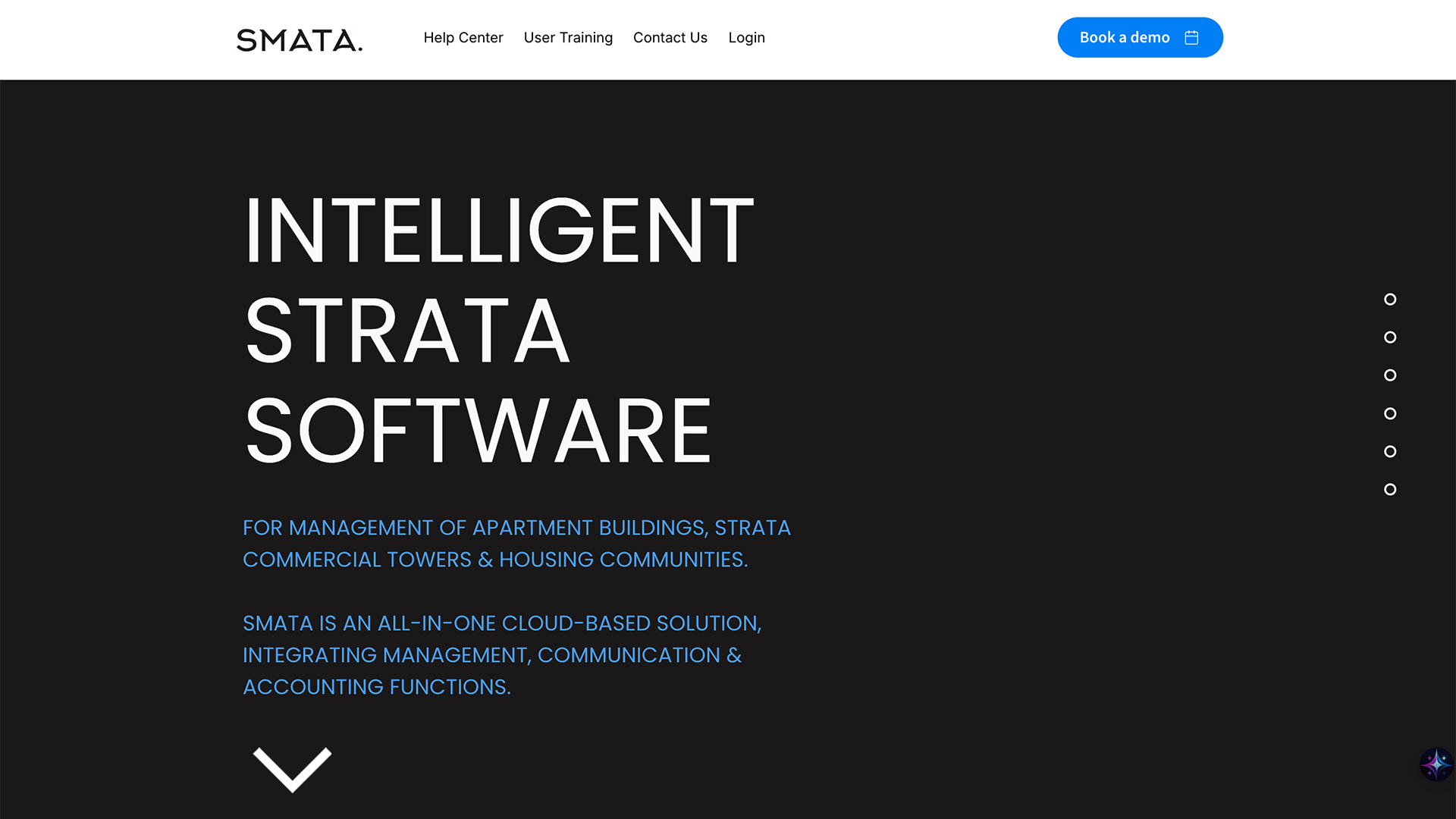
Task: Click the all-in-one cloud-based solution paragraph
Action: tap(501, 654)
